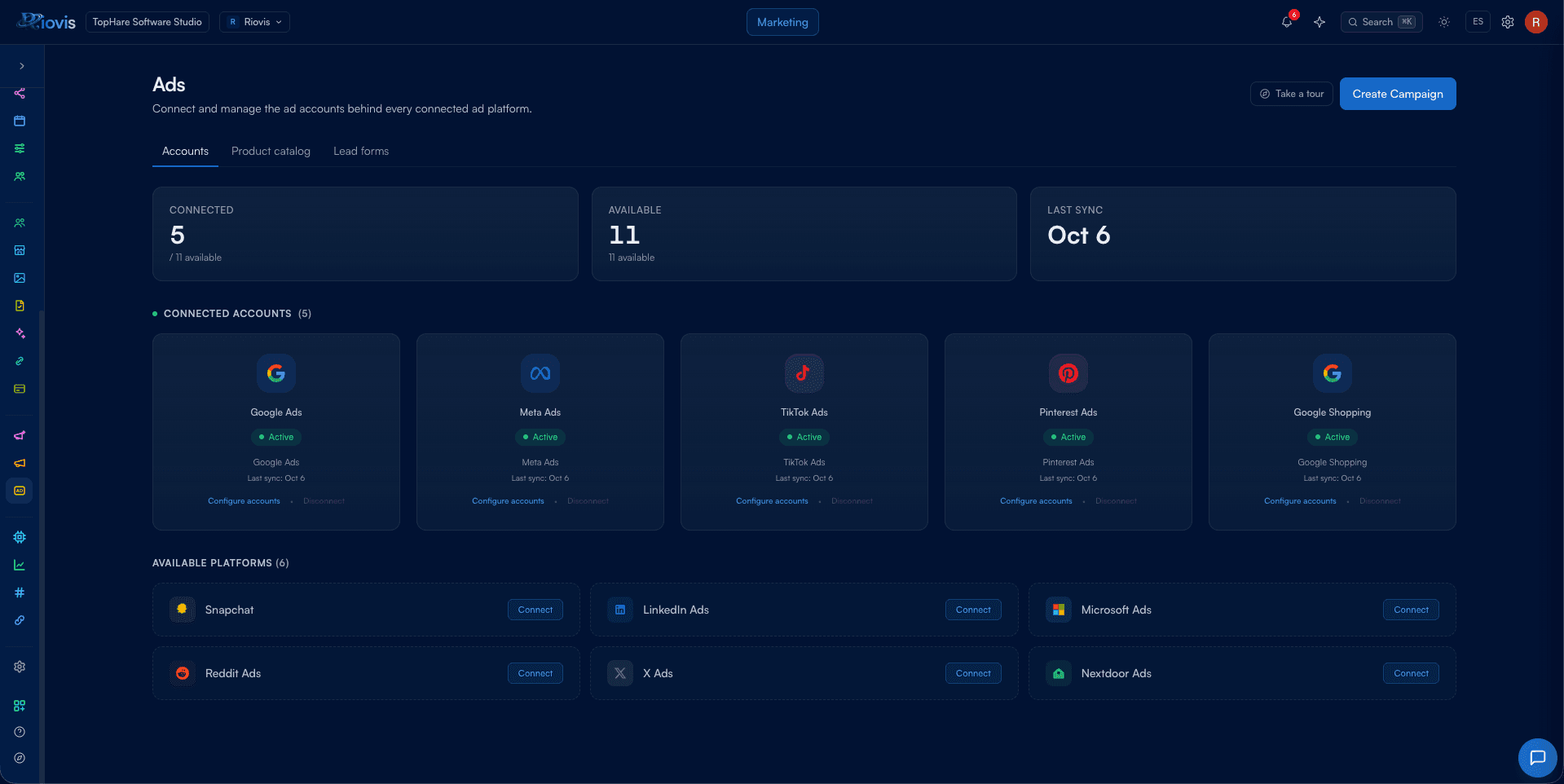Connect Microsoft Ads
The height and width of the screenshot is (784, 1564).
(x=1411, y=610)
